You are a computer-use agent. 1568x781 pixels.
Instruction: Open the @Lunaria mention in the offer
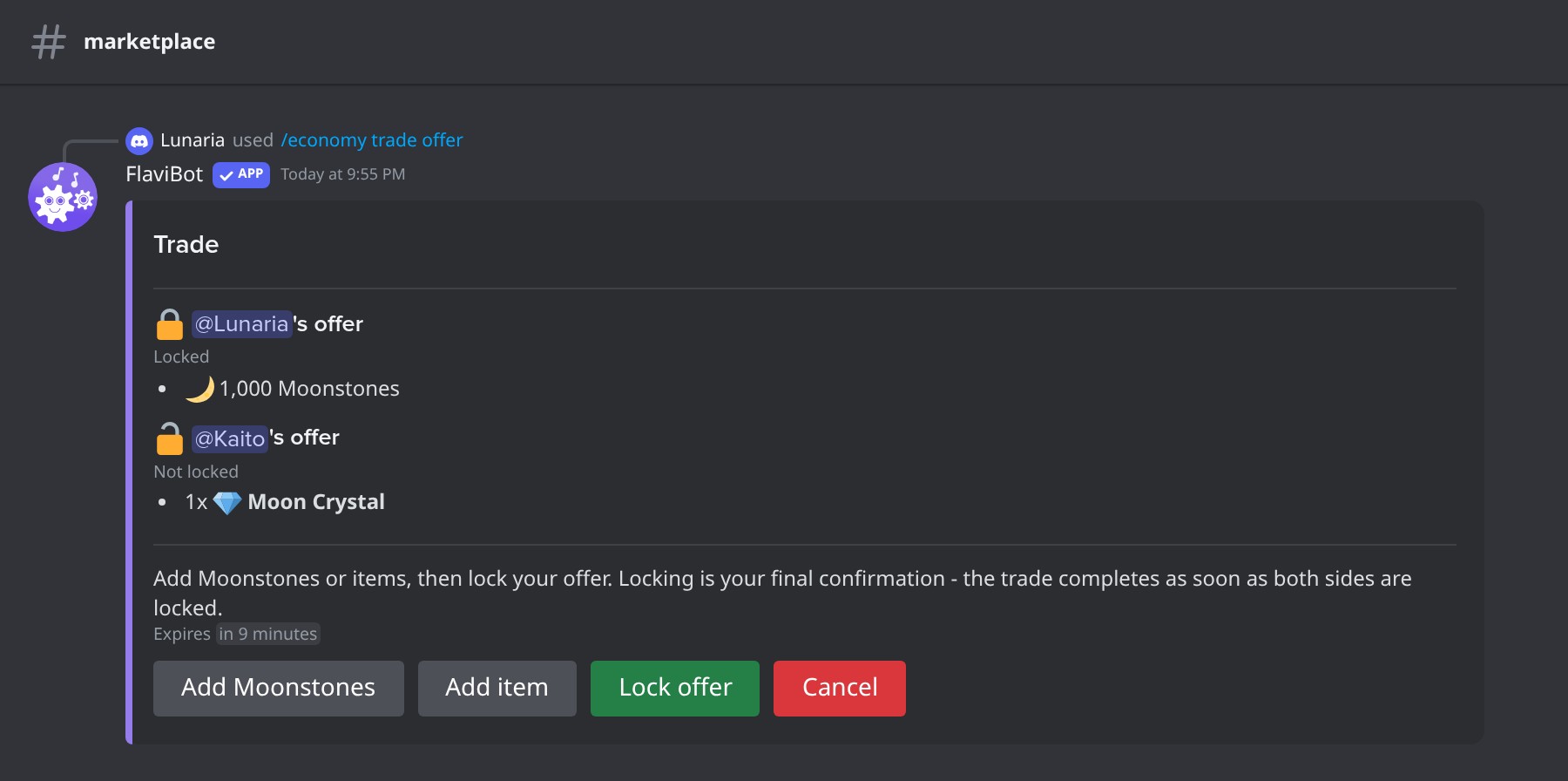(242, 324)
